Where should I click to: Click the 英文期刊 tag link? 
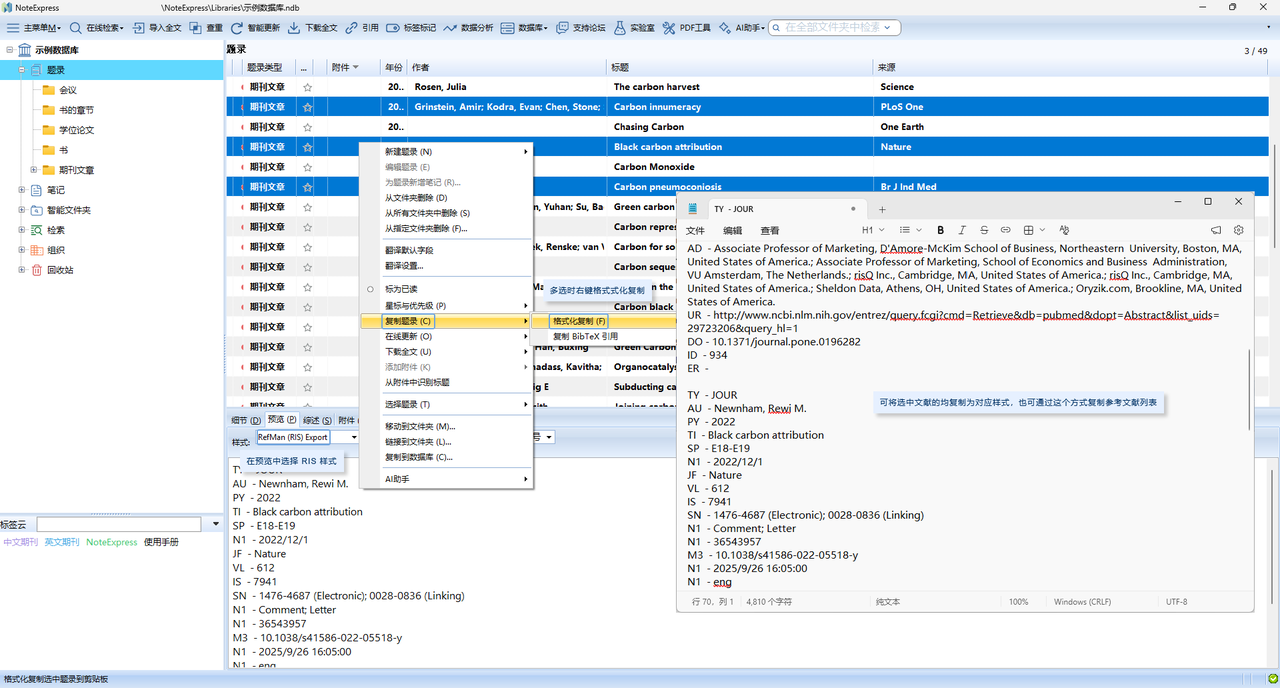click(61, 542)
